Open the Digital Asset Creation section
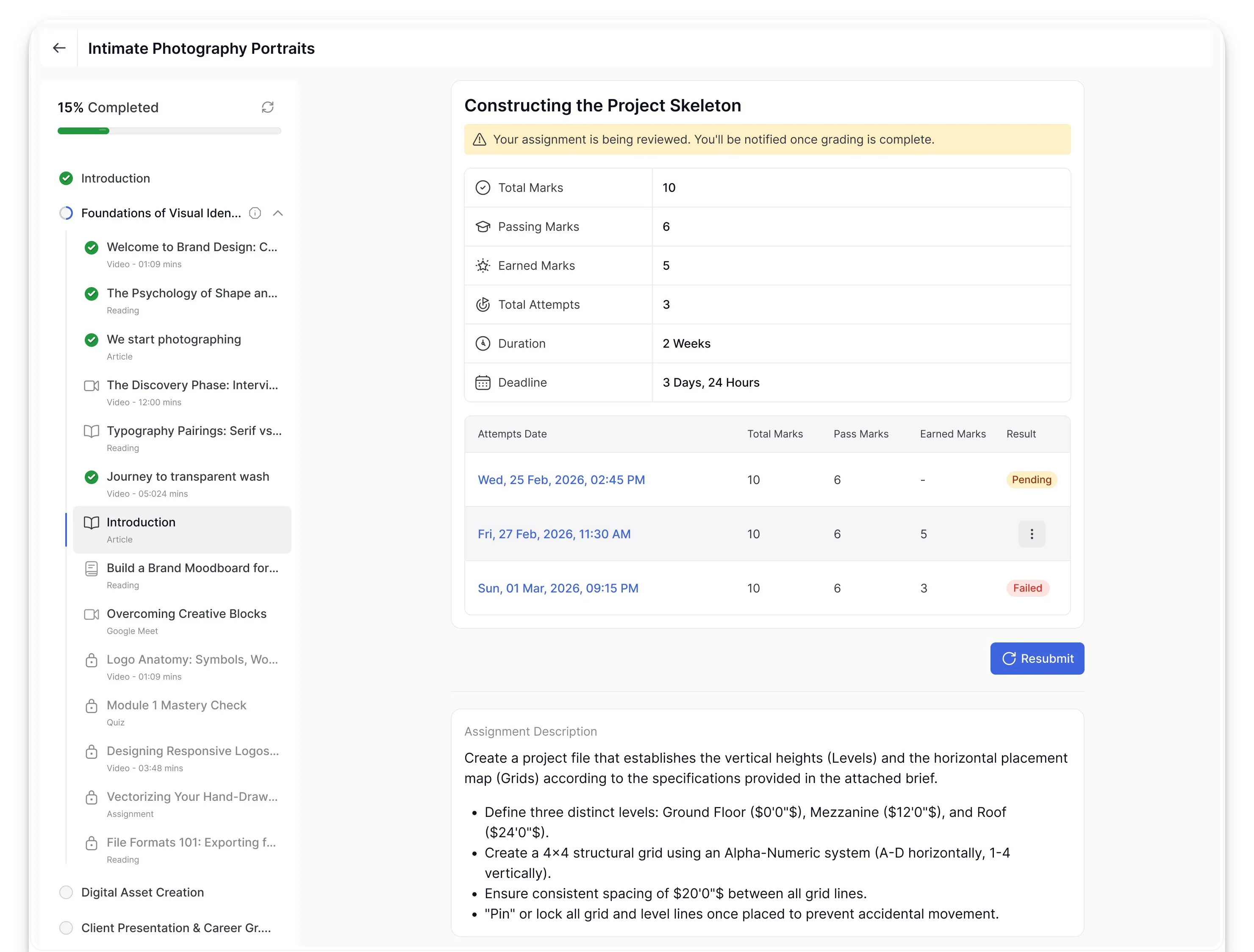 [143, 893]
